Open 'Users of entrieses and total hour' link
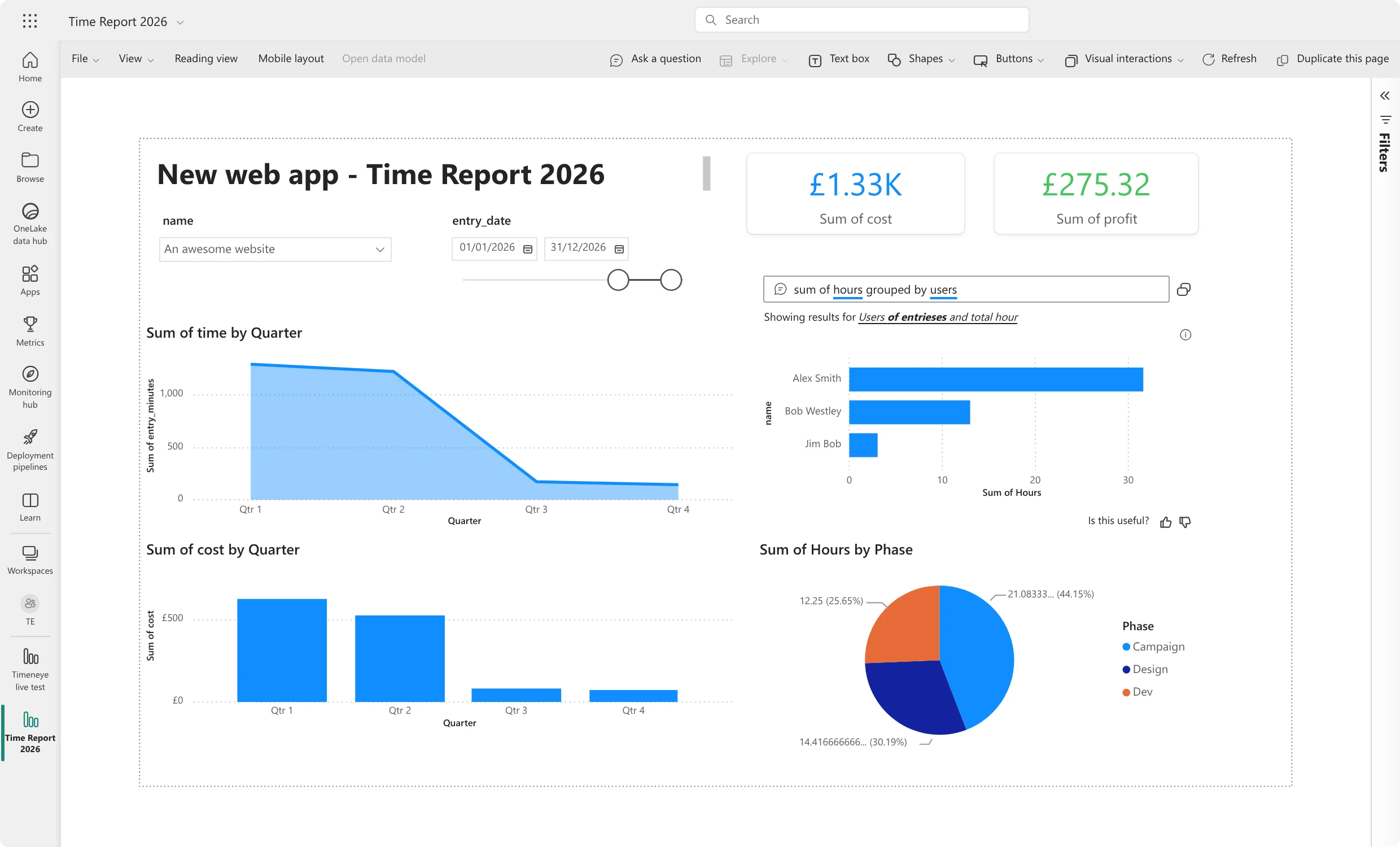This screenshot has width=1400, height=847. click(938, 317)
